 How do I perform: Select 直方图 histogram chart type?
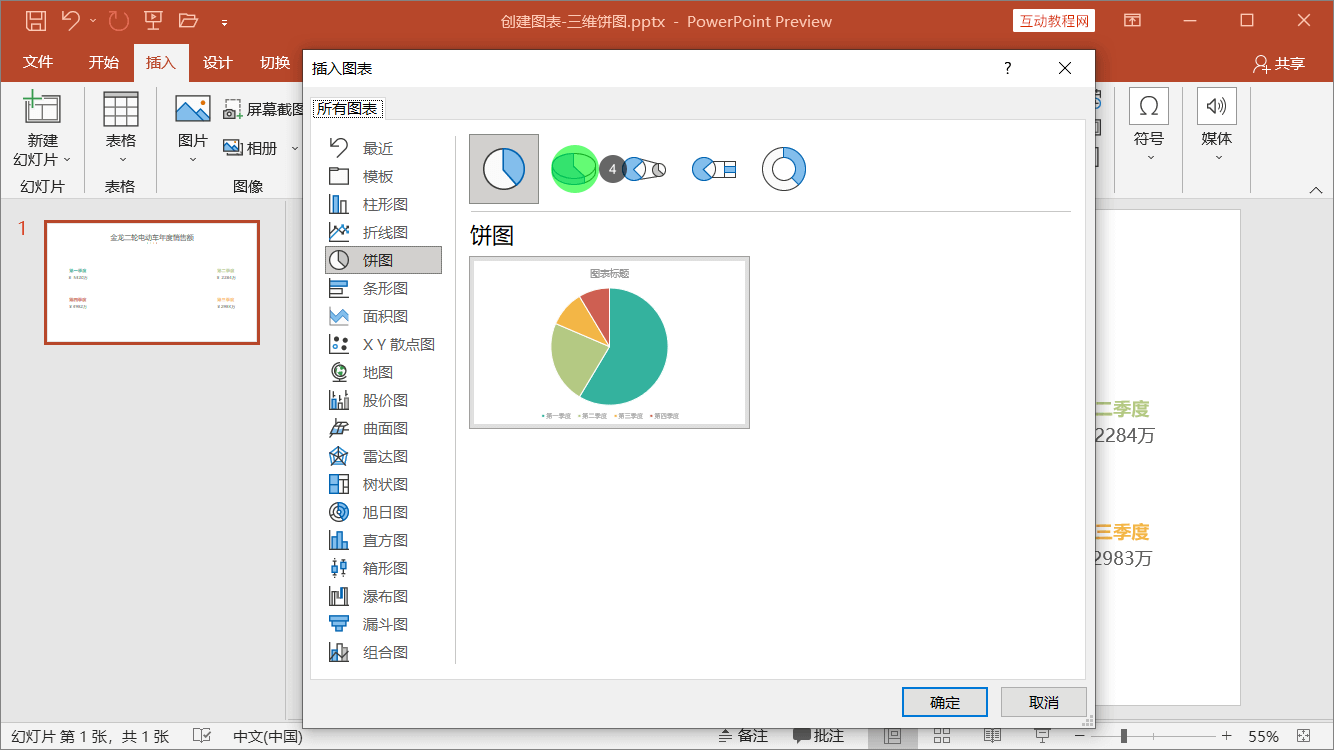point(383,540)
